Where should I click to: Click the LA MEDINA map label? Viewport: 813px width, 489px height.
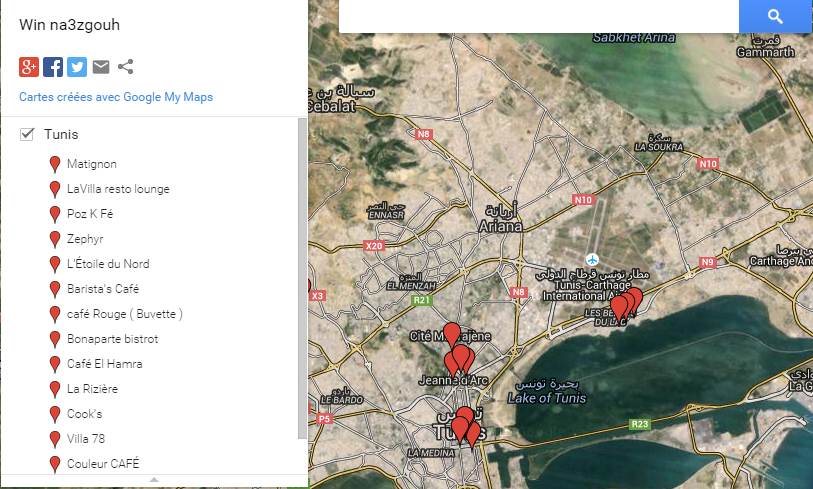(431, 453)
